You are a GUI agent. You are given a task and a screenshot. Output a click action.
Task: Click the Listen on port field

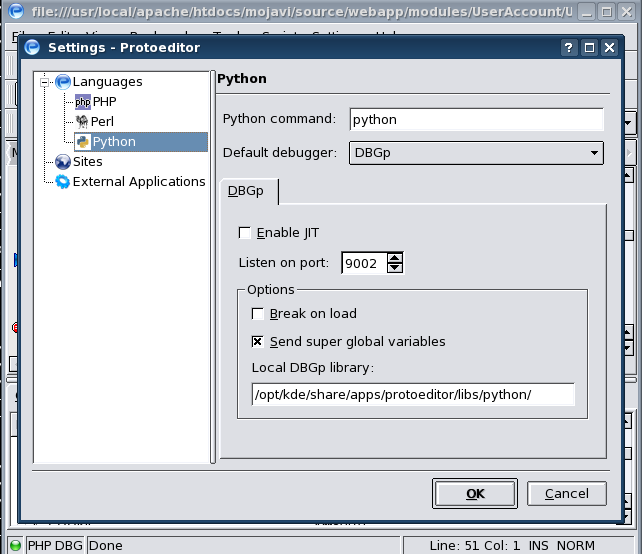coord(364,263)
